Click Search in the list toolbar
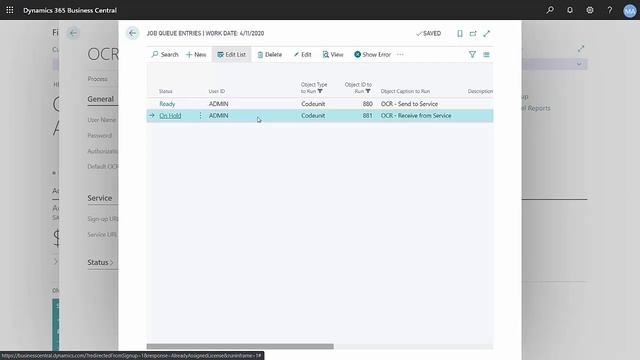 click(x=165, y=54)
